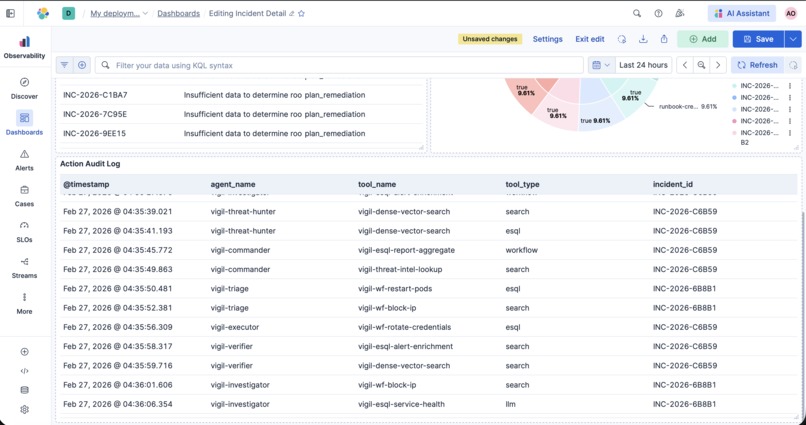Open the calendar quick time menu
The height and width of the screenshot is (425, 806).
[x=600, y=65]
